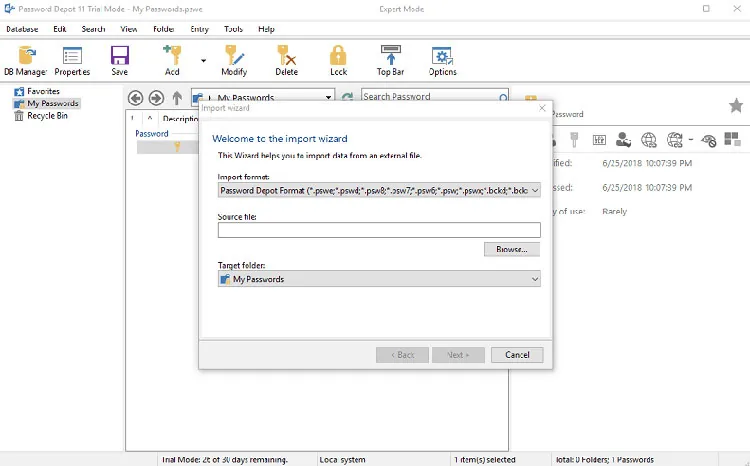Viewport: 750px width, 466px height.
Task: Click the Back button in wizard
Action: pyautogui.click(x=402, y=355)
